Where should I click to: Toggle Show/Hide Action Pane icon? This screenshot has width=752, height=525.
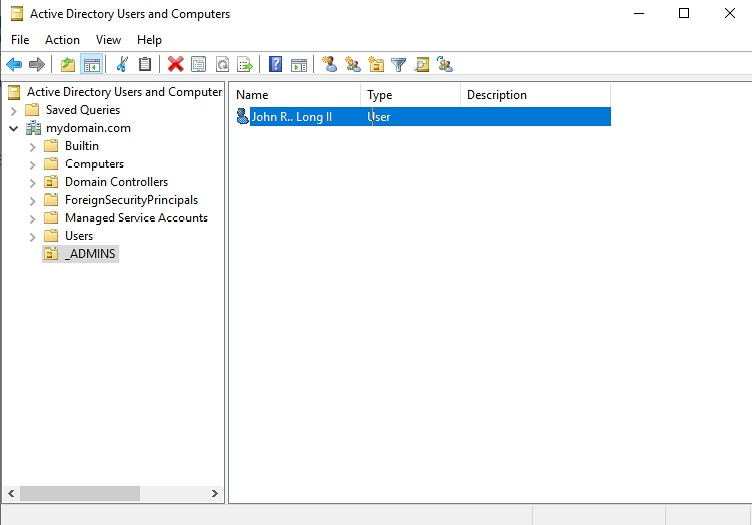(x=299, y=64)
